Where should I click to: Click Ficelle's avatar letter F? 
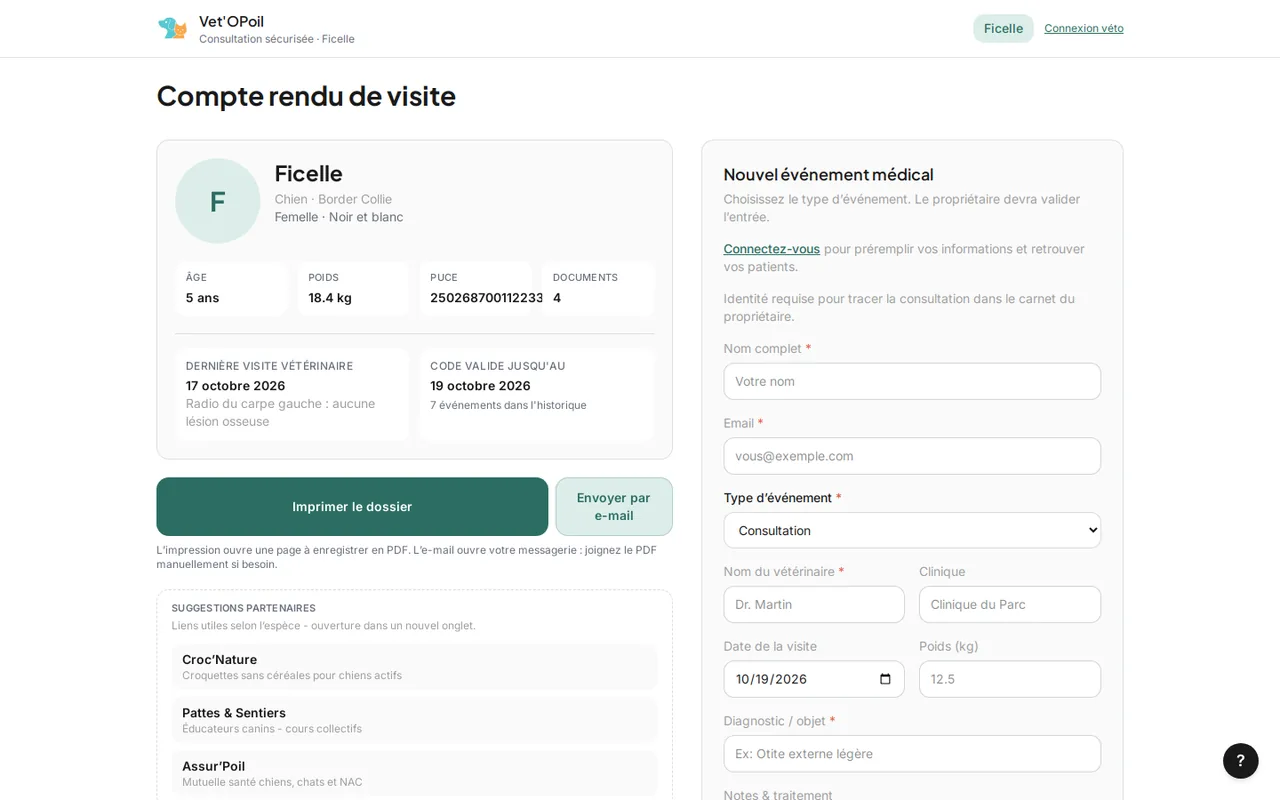(x=218, y=201)
